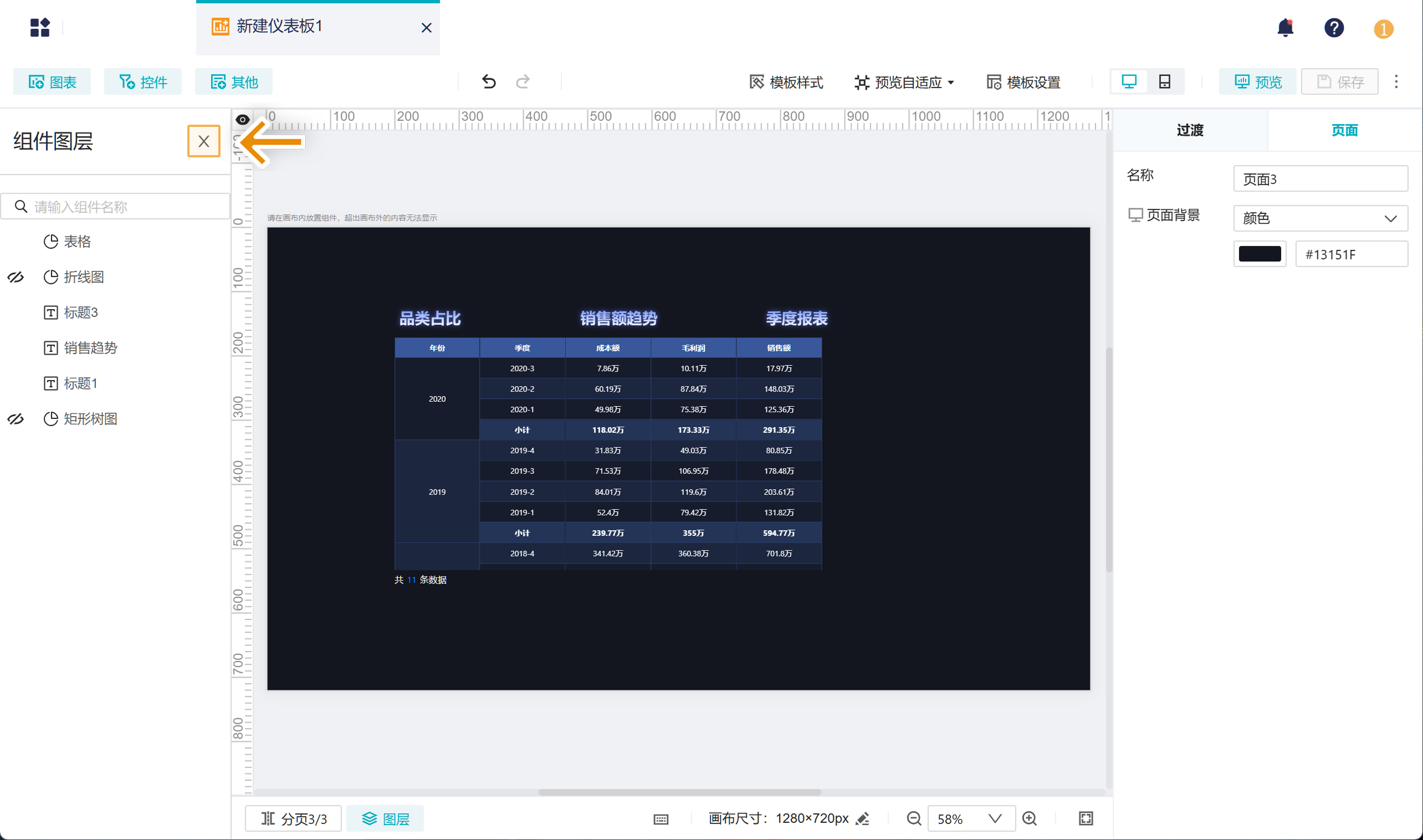
Task: Show the hidden 折线图 layer
Action: coord(16,278)
